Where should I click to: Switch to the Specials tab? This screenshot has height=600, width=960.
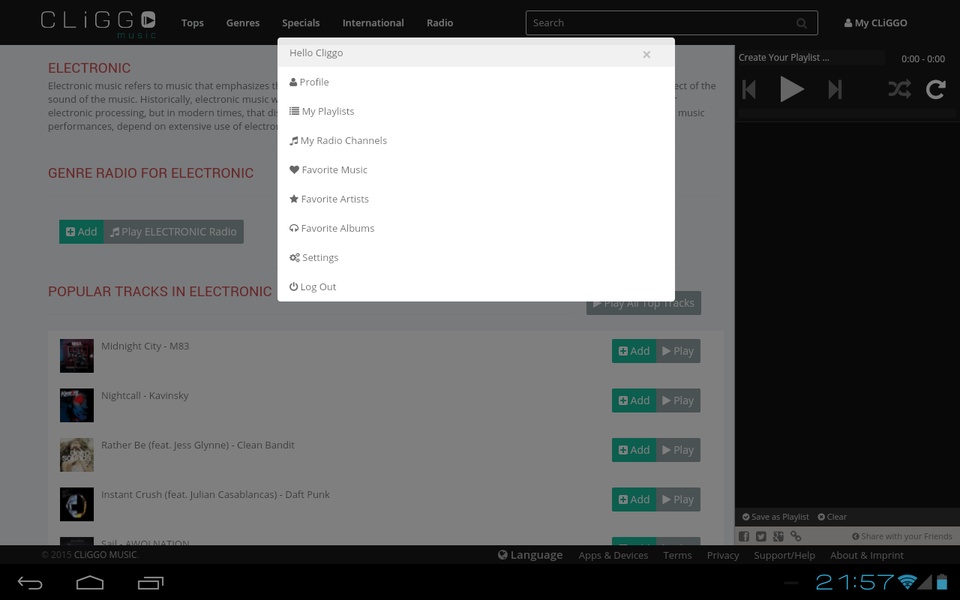[x=301, y=23]
